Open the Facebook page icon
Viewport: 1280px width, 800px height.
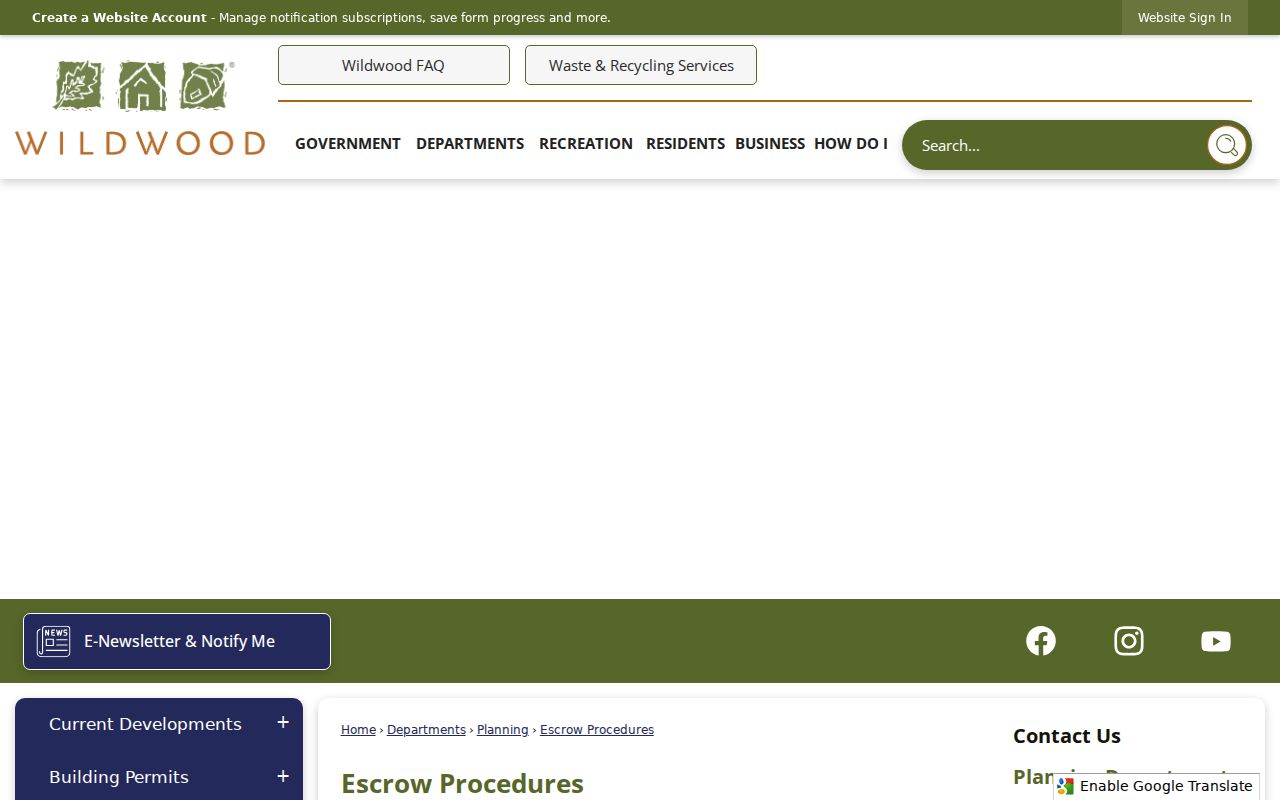[x=1041, y=641]
